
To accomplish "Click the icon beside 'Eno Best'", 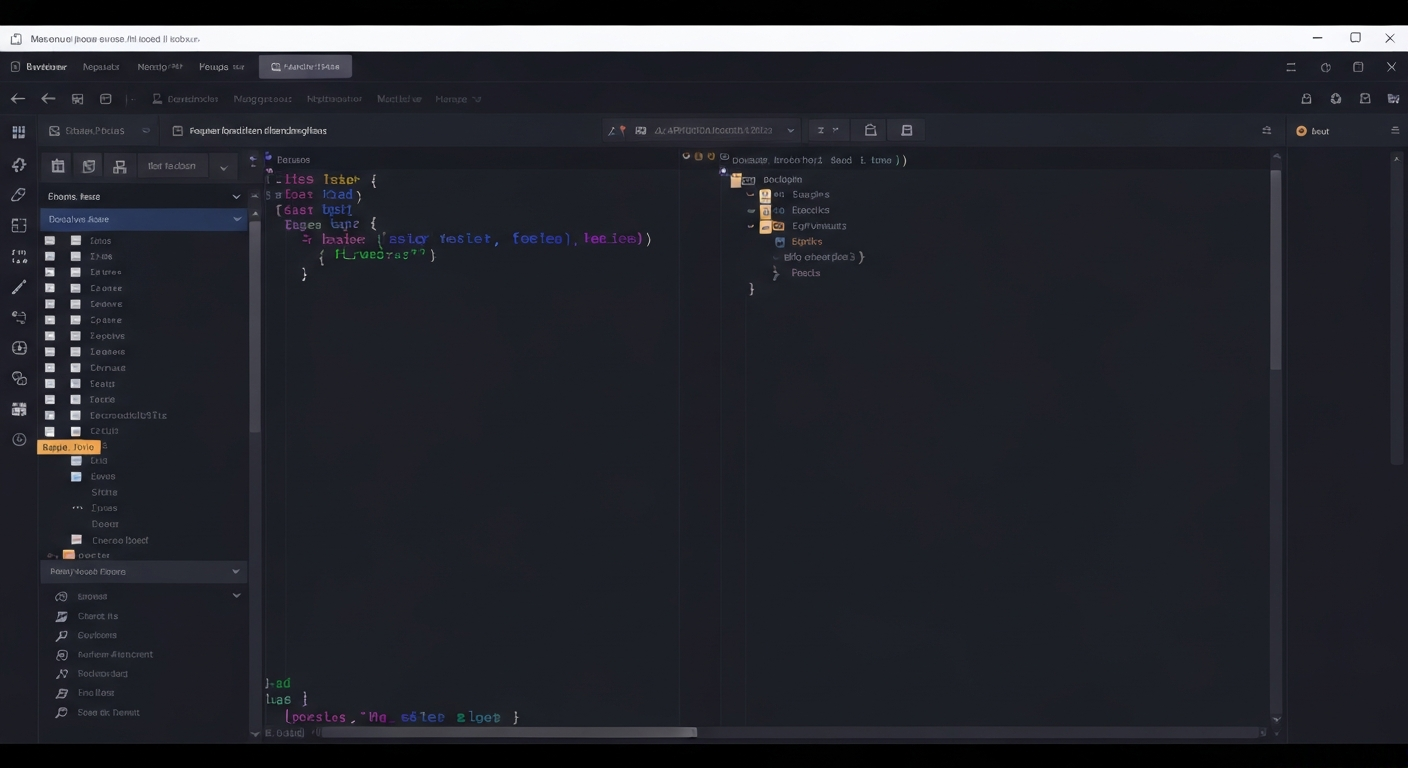I will coord(61,693).
